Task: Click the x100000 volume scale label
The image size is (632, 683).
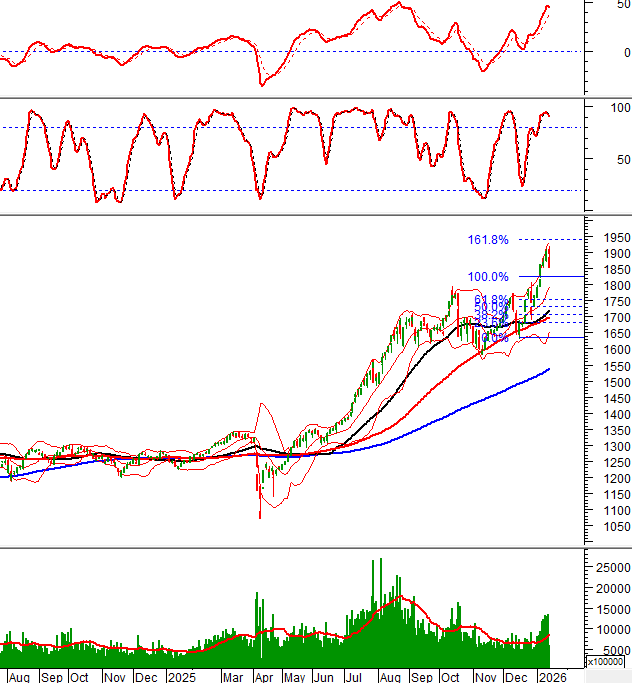Action: point(606,662)
